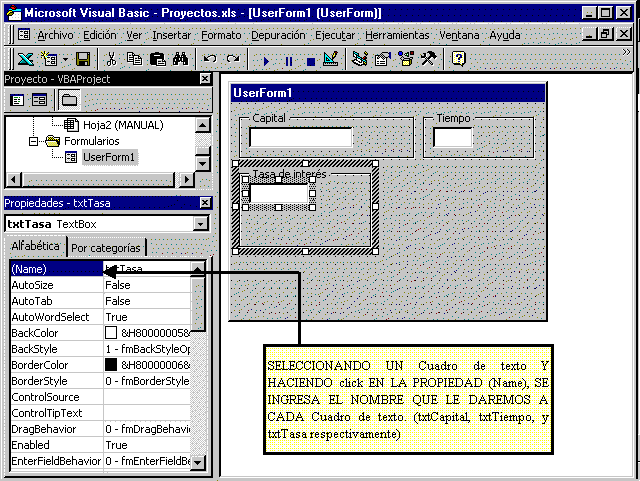Click the Cut scissors icon
Viewport: 640px width, 481px height.
[x=111, y=60]
